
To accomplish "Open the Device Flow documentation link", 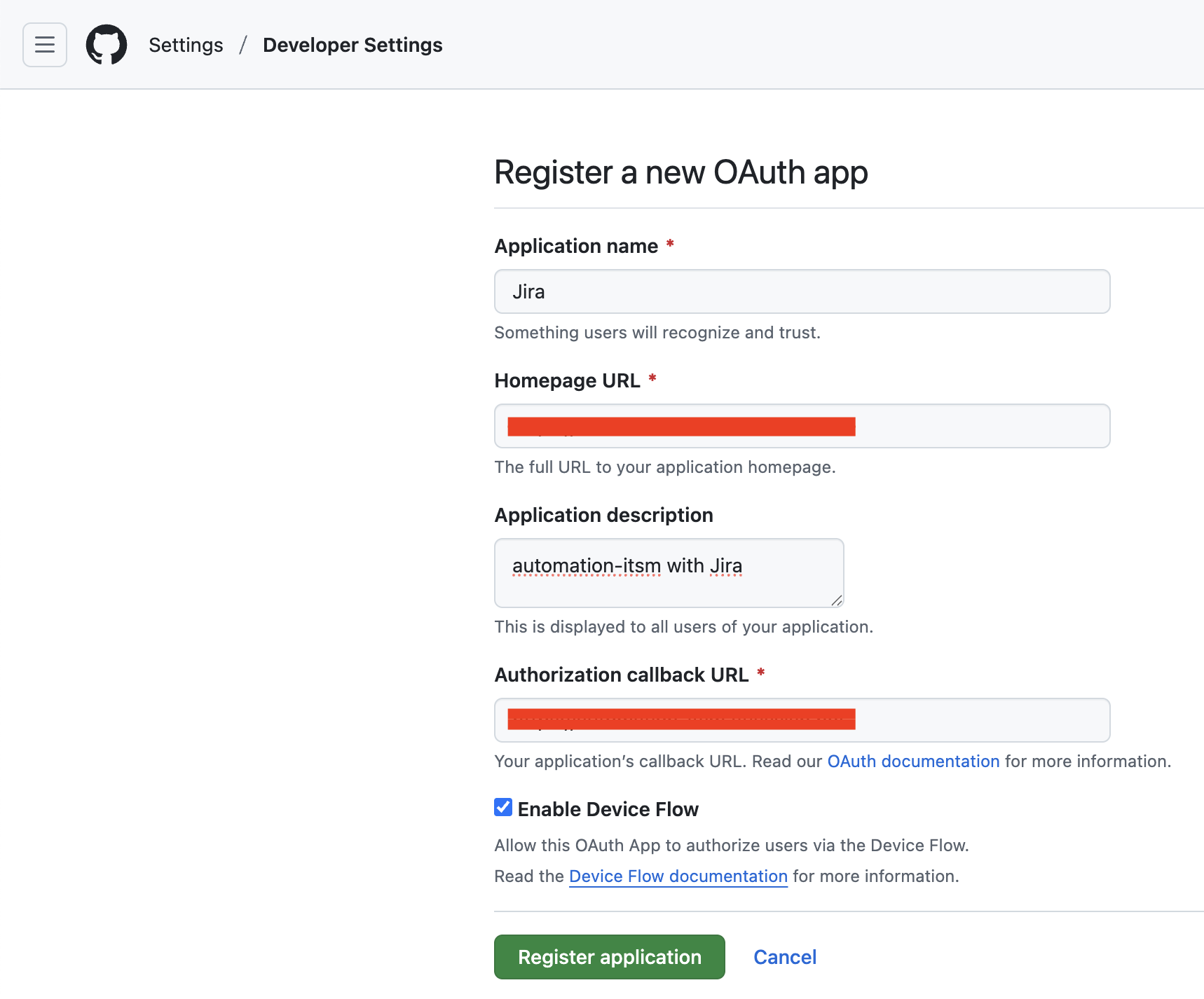I will point(678,876).
